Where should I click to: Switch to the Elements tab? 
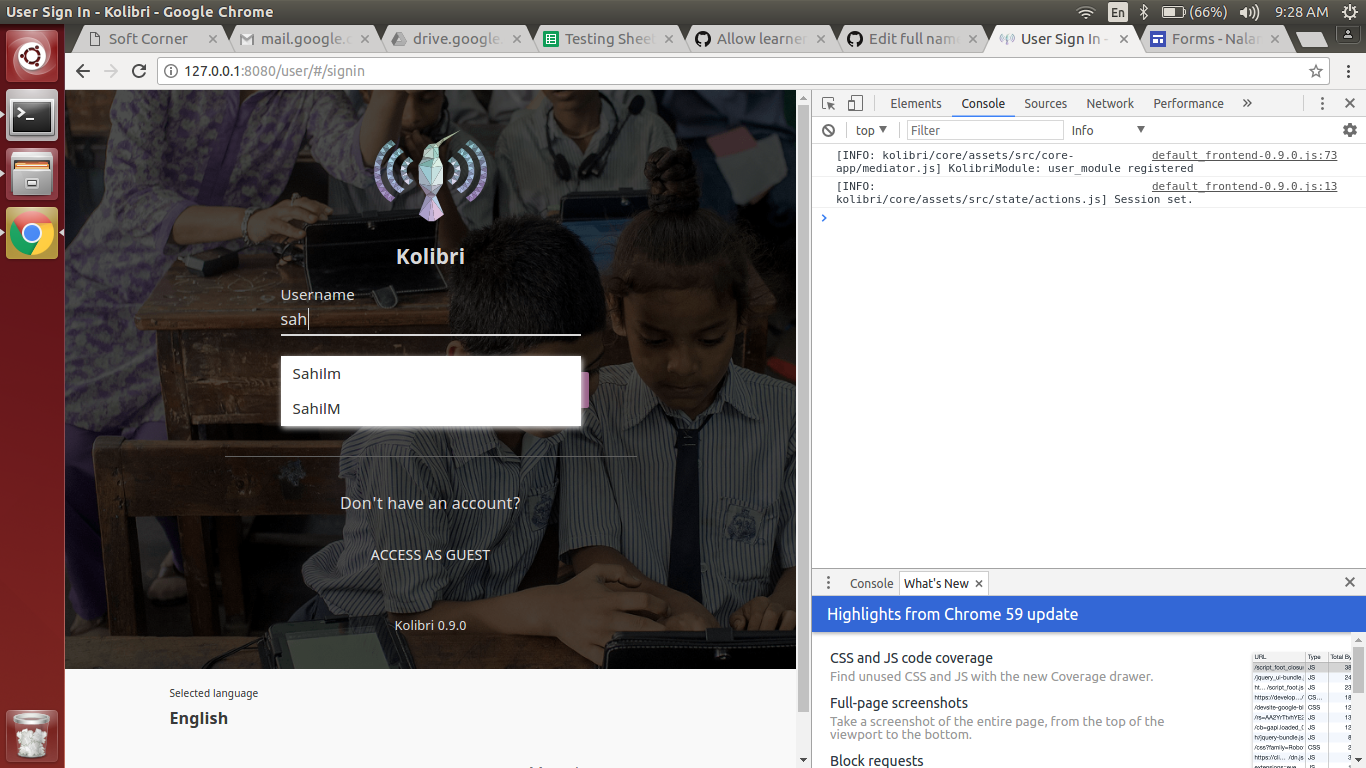point(916,103)
